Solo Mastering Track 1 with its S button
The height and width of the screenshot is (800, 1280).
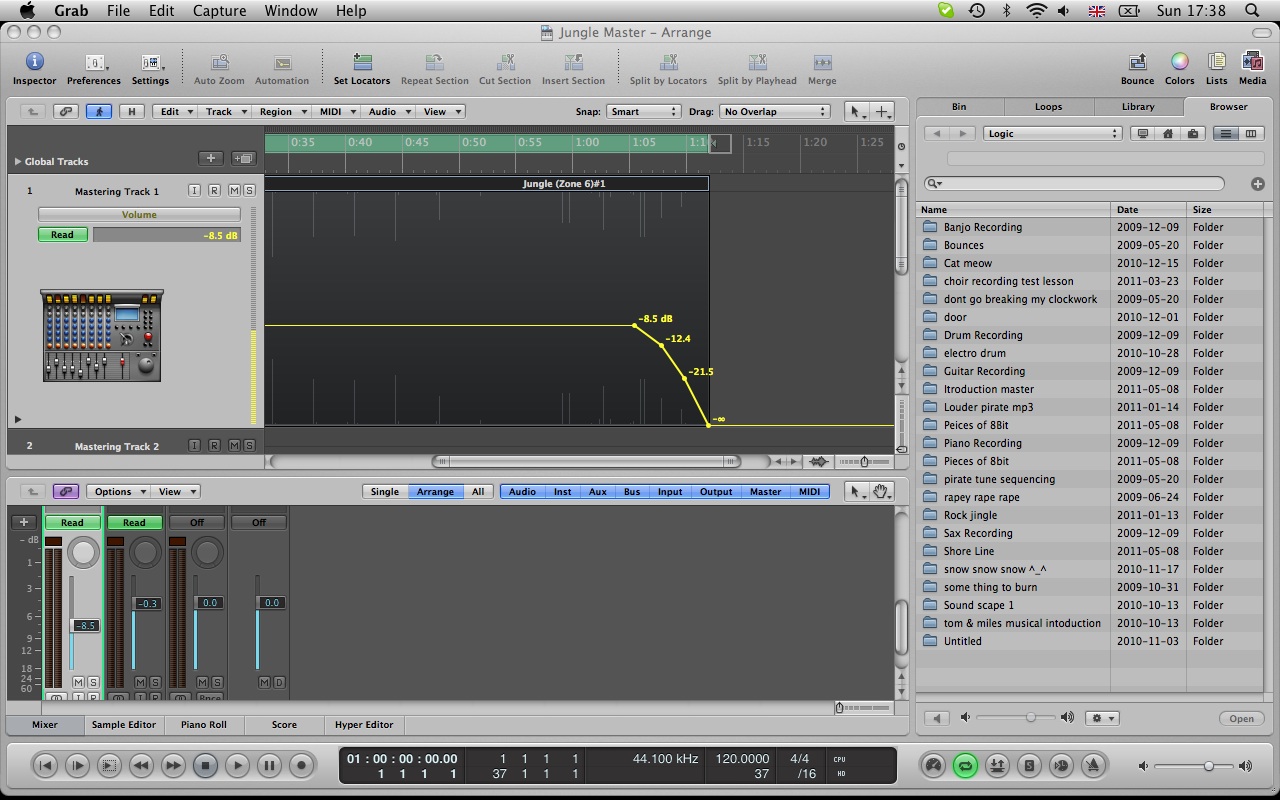[x=252, y=190]
